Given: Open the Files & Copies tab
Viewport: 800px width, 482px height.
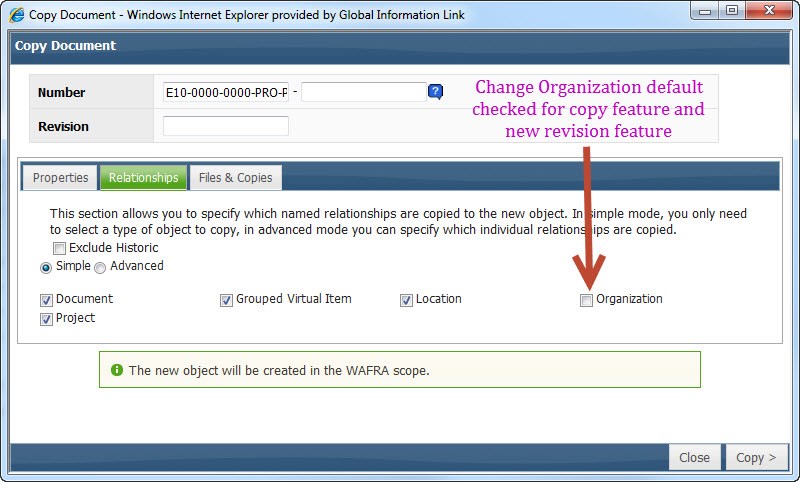Looking at the screenshot, I should (236, 177).
